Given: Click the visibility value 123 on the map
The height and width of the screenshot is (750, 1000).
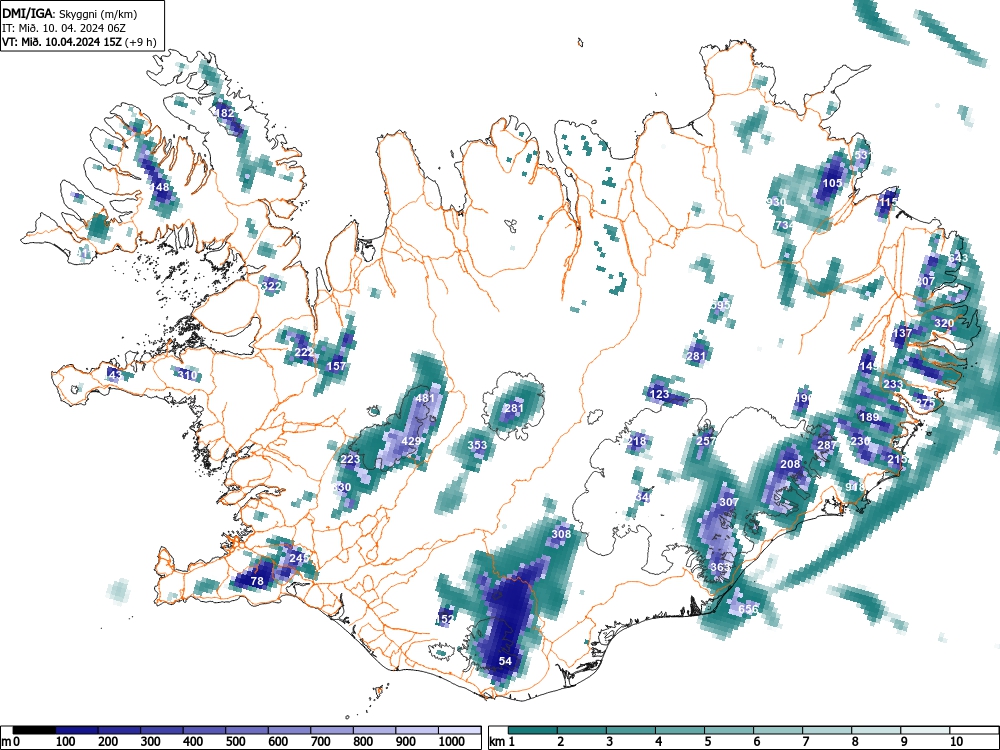Looking at the screenshot, I should point(659,394).
